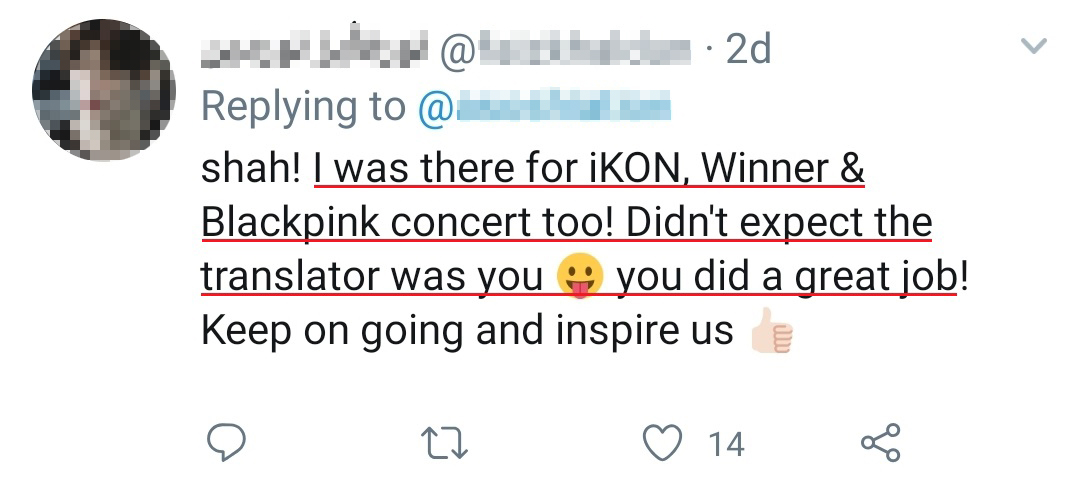Expand the tweet options chevron menu
This screenshot has height=477, width=1080.
tap(1032, 46)
